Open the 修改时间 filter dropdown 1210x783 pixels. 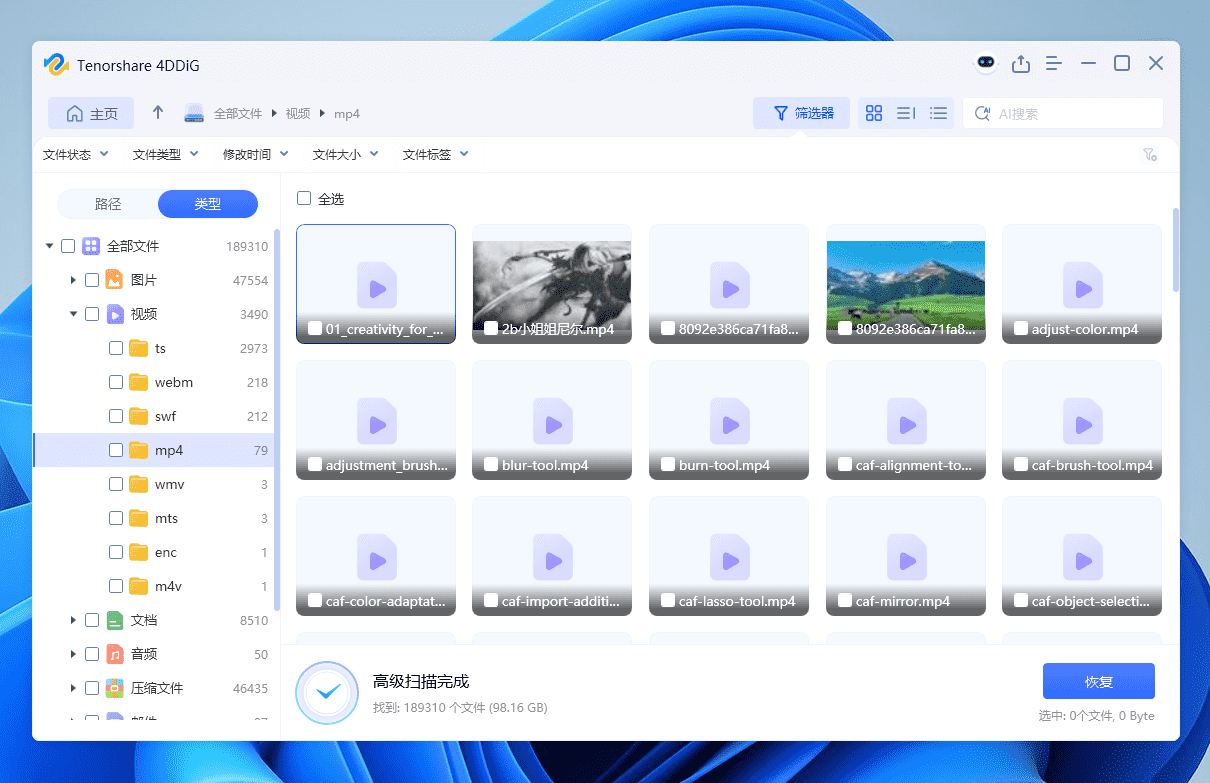point(257,154)
